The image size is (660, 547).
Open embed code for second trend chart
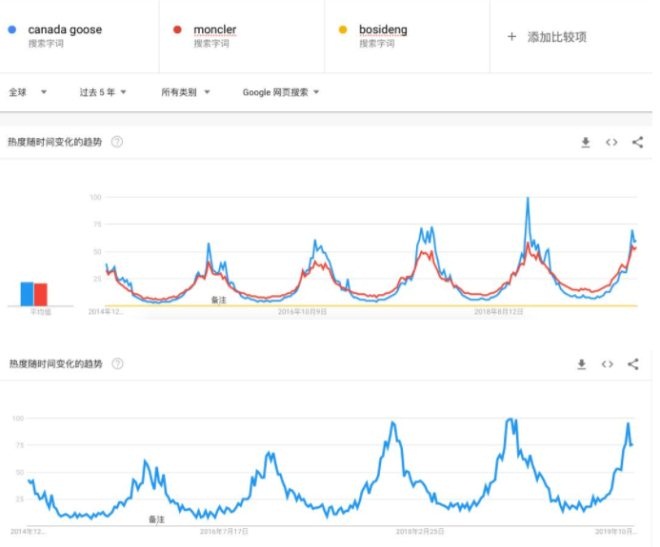607,364
